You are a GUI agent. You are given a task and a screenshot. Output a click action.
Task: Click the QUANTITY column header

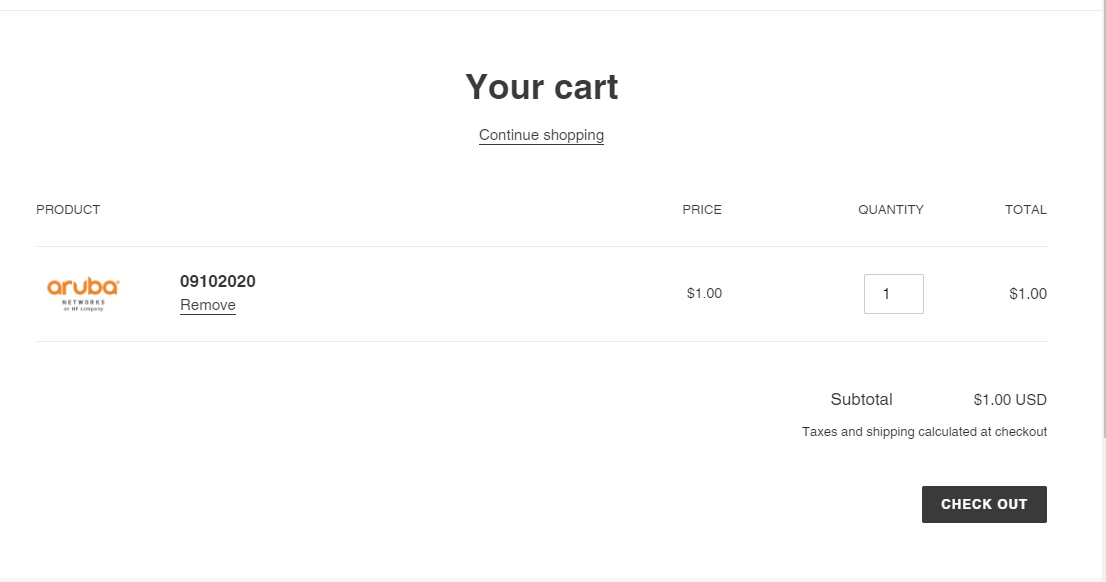890,210
